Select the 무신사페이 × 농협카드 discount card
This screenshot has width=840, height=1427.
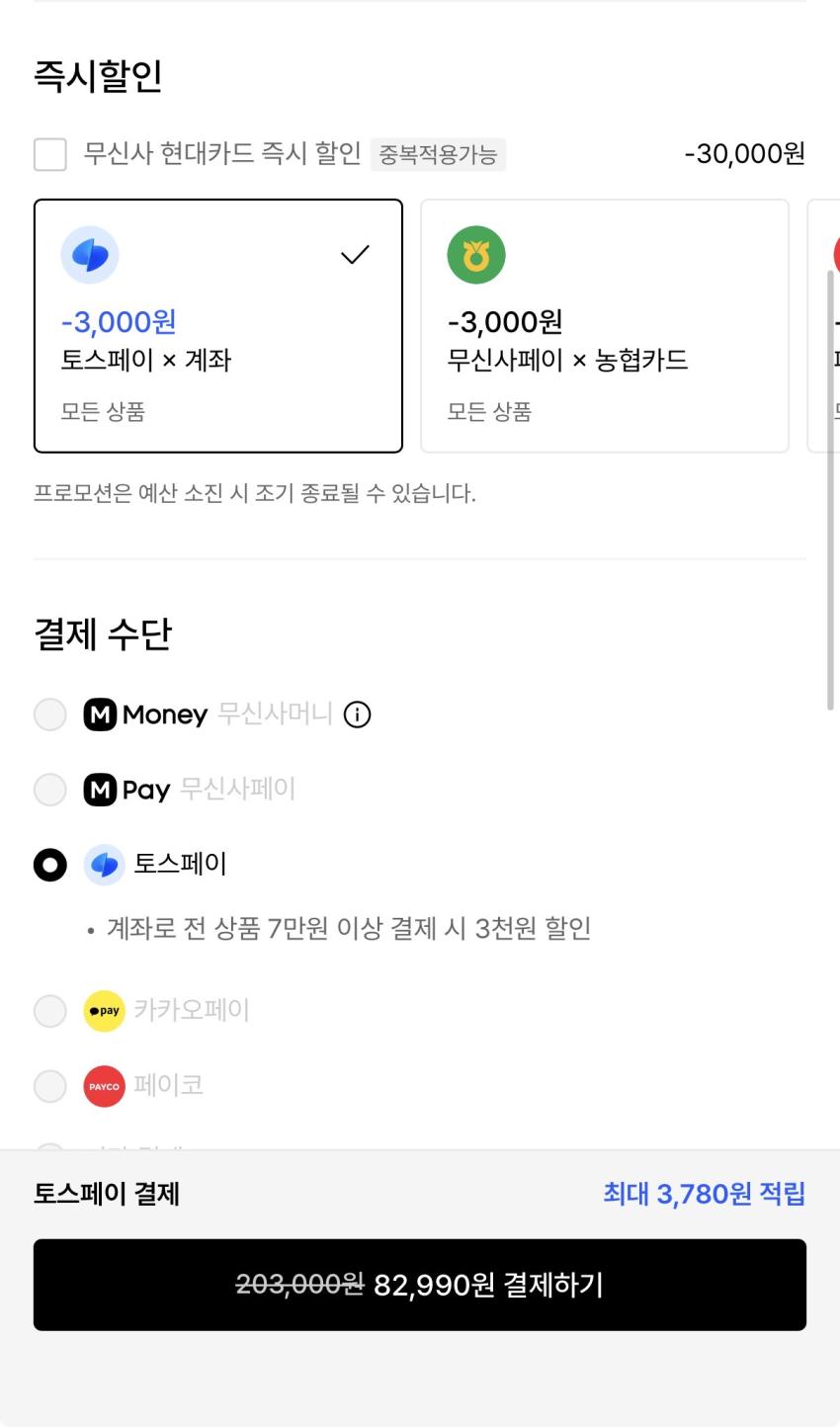[604, 326]
